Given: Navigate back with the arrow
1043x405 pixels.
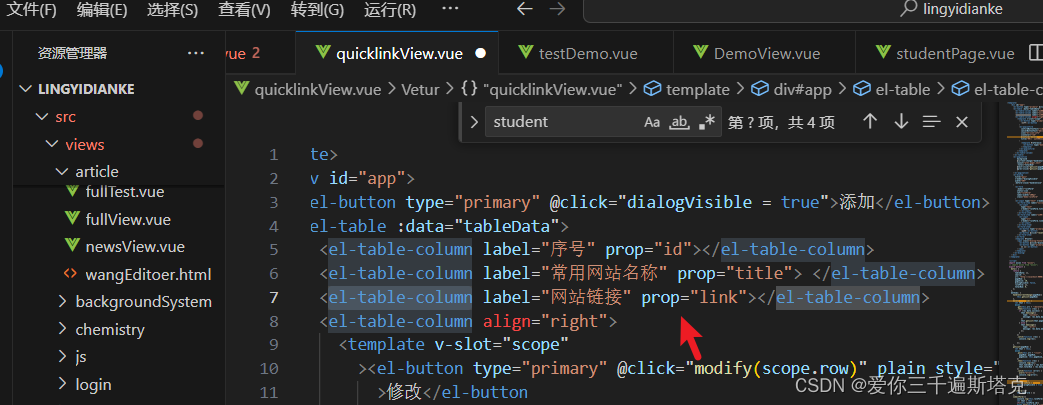Looking at the screenshot, I should tap(525, 10).
